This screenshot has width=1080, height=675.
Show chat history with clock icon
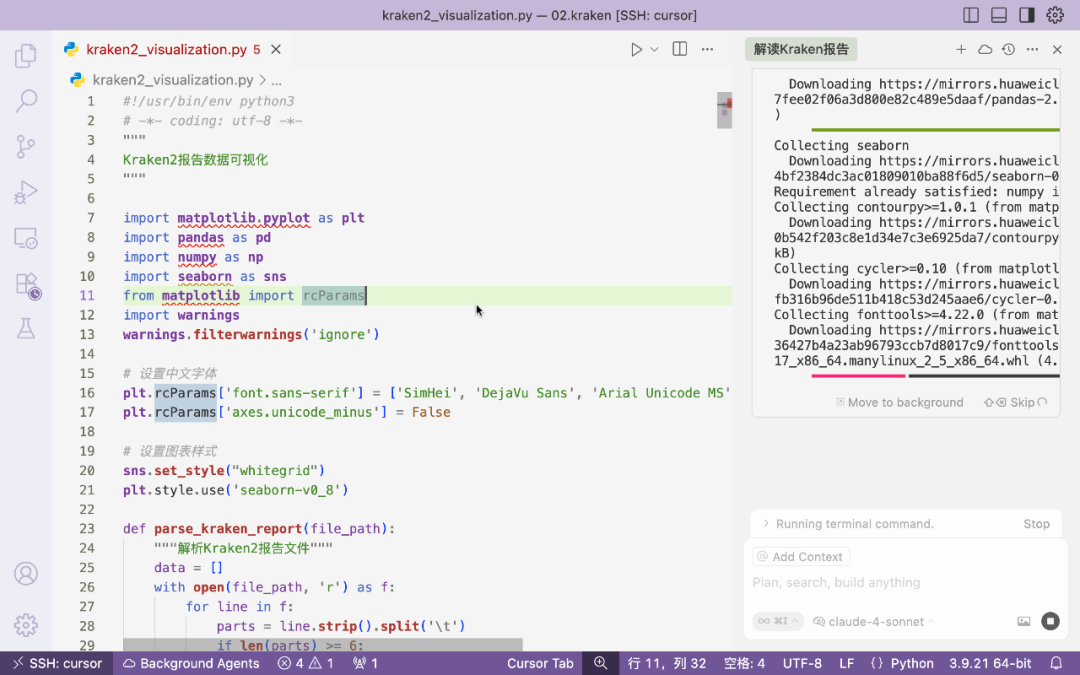pyautogui.click(x=1008, y=49)
